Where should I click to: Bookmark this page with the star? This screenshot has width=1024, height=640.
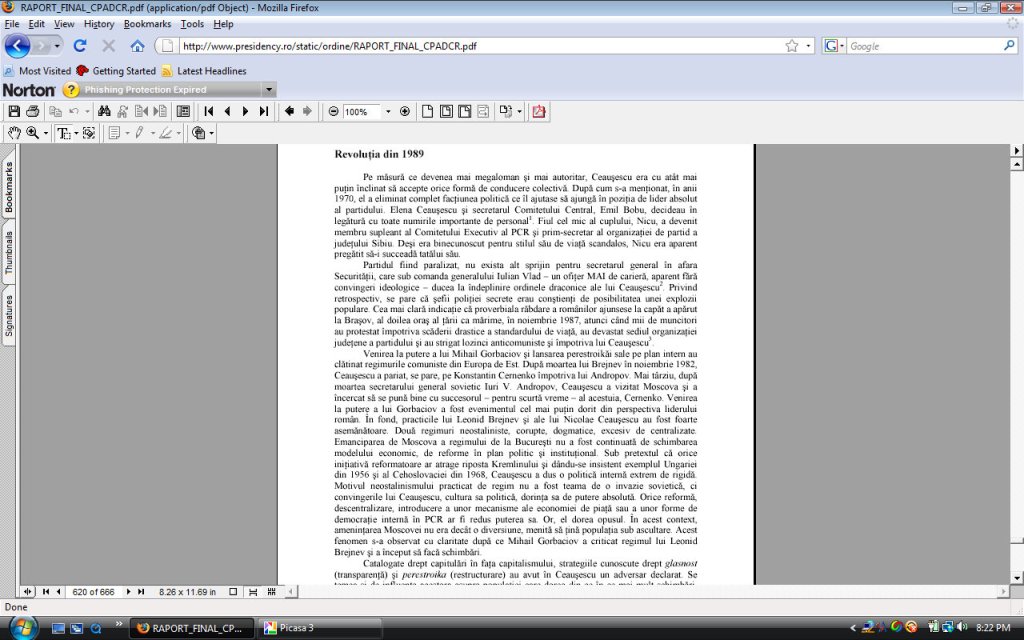(x=792, y=46)
